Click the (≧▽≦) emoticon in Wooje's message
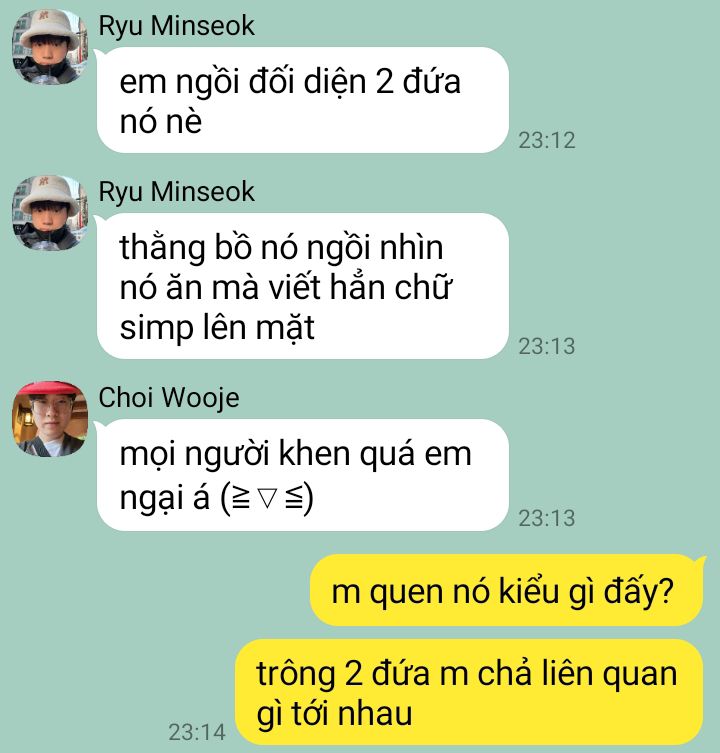Screen dimensions: 720x753 click(267, 498)
